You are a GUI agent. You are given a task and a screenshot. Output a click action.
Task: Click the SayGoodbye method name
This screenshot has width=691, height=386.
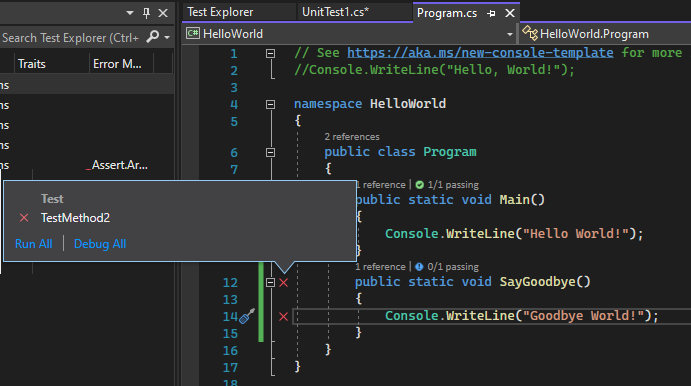tap(538, 282)
